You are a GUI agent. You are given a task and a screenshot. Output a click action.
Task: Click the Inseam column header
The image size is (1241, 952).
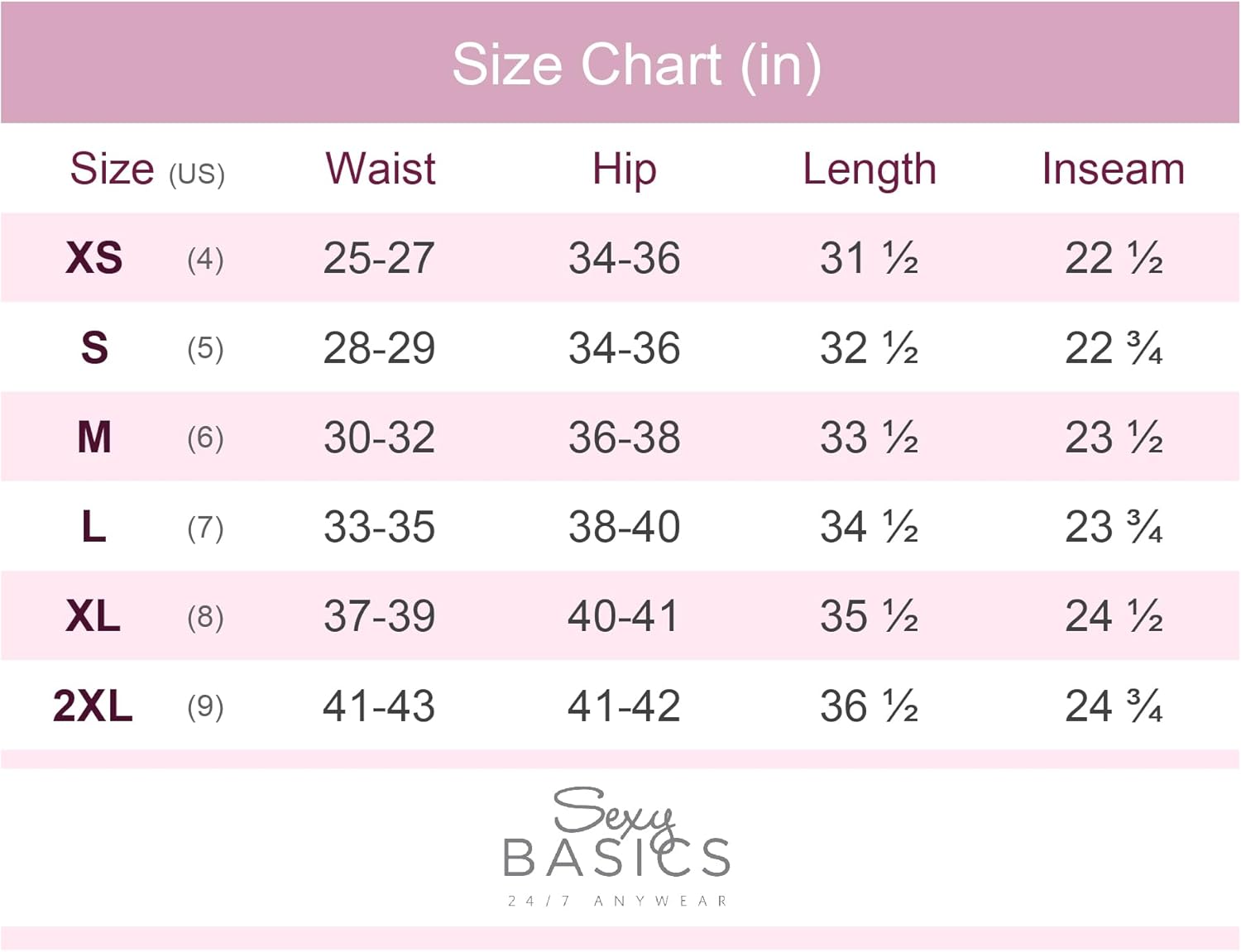(x=1113, y=169)
